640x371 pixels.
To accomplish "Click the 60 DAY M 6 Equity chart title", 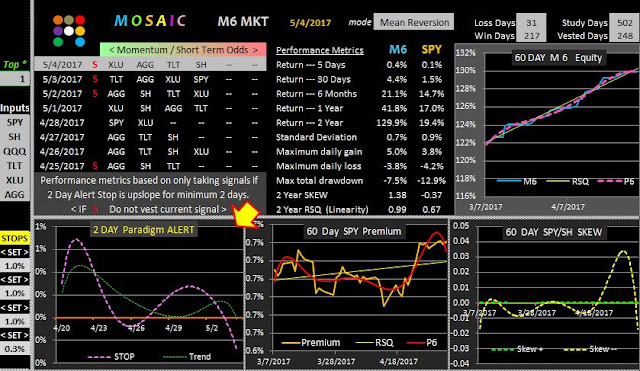I will [x=558, y=58].
